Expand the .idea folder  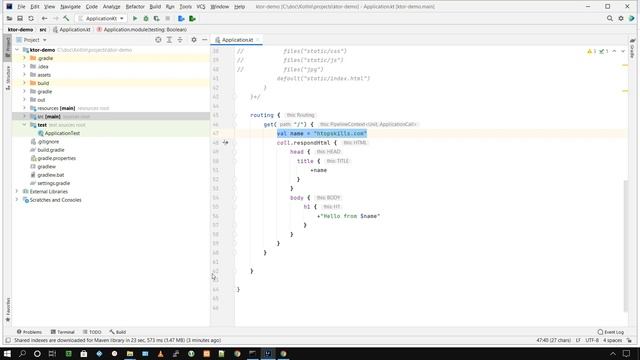(24, 66)
